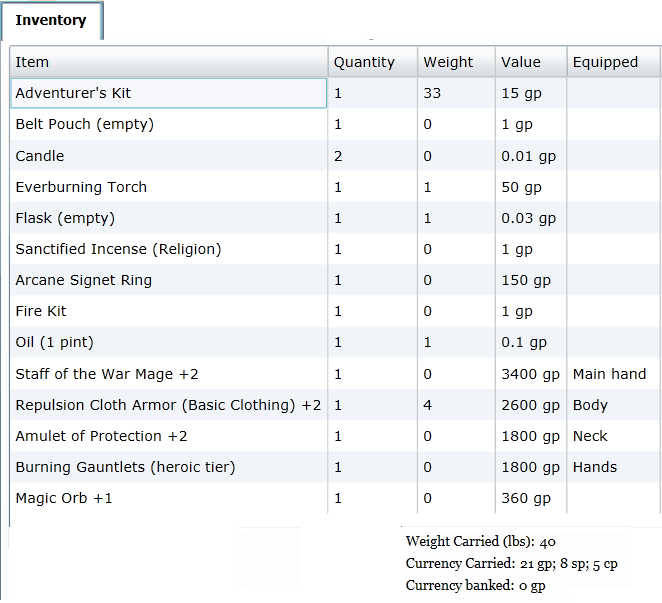This screenshot has height=603, width=662.
Task: Click Repulsion Cloth Armor item row
Action: (x=168, y=405)
